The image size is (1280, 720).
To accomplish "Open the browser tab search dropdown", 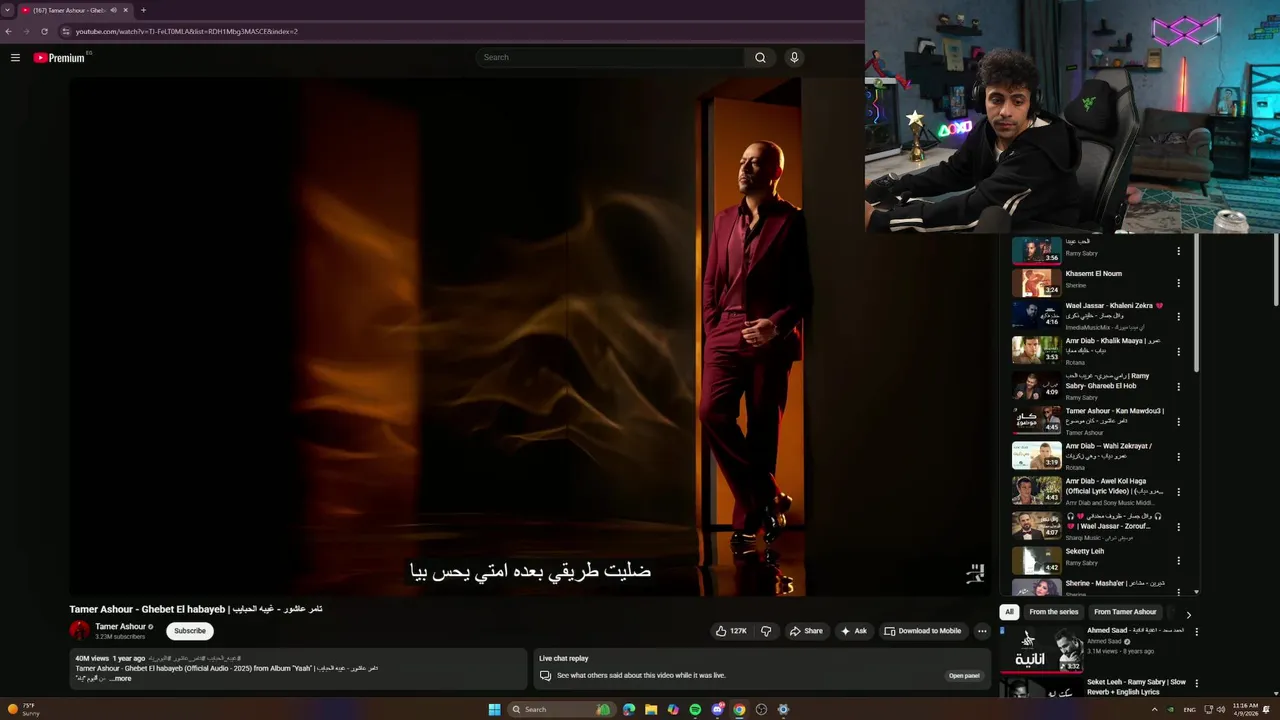I will 8,10.
